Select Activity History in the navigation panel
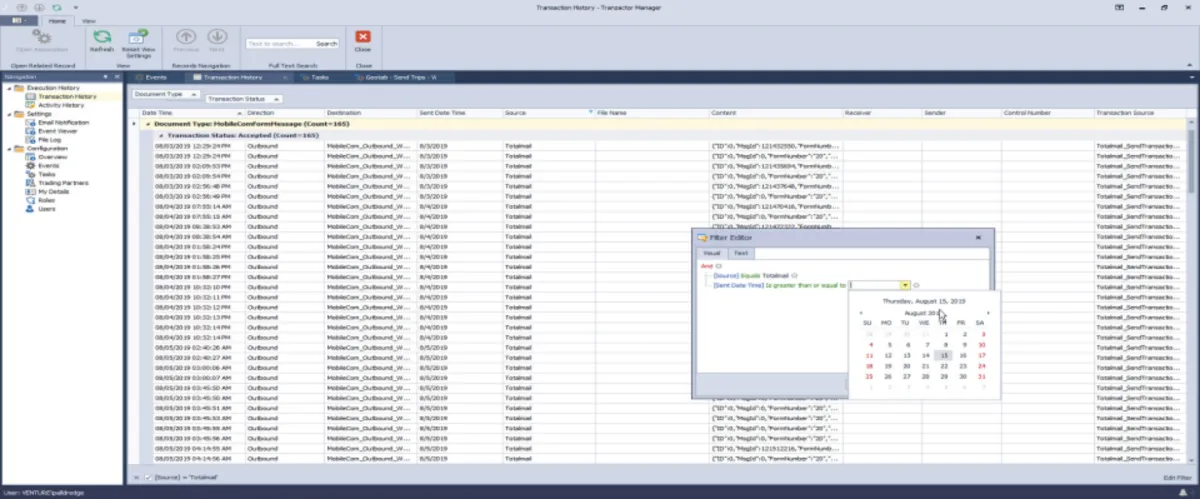Screen dimensions: 1200x499 coord(61,105)
